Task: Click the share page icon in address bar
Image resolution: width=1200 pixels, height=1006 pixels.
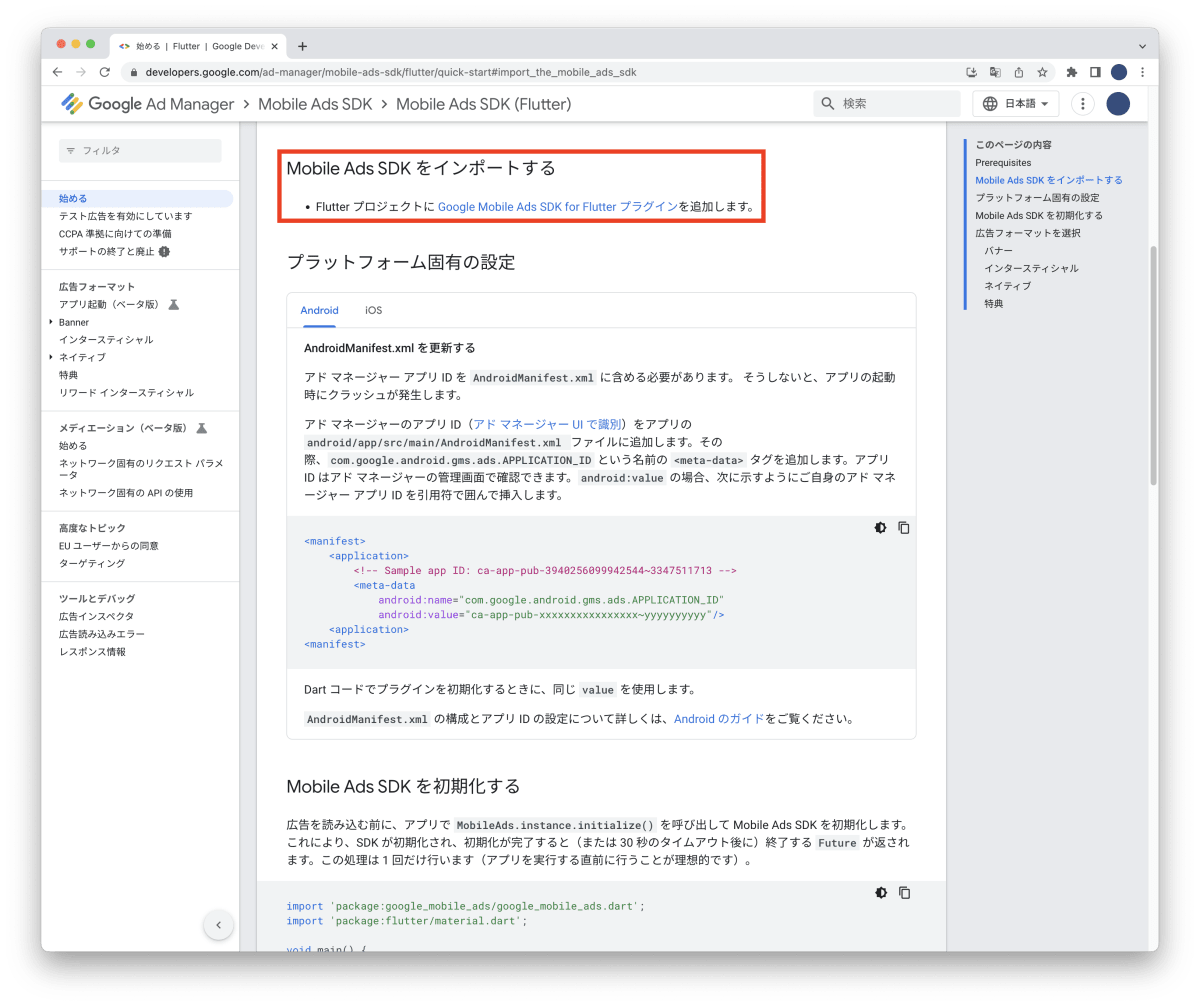Action: click(x=1019, y=72)
